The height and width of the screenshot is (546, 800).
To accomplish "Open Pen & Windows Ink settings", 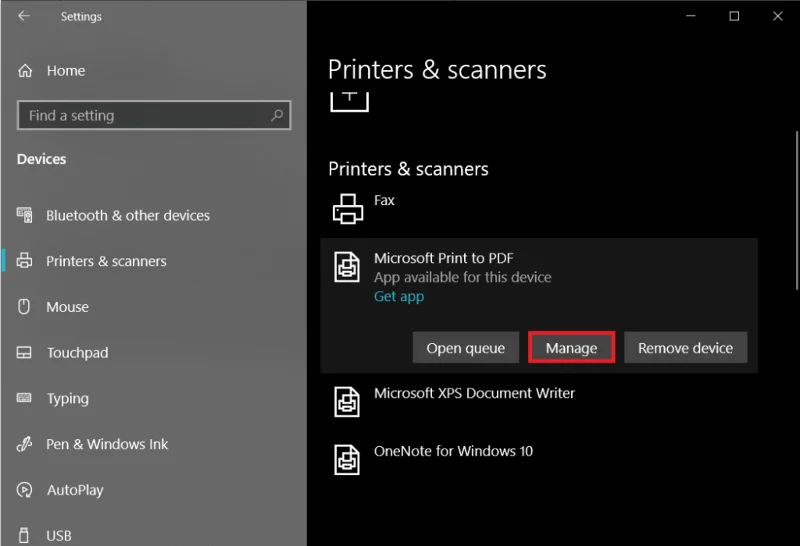I will (x=107, y=444).
